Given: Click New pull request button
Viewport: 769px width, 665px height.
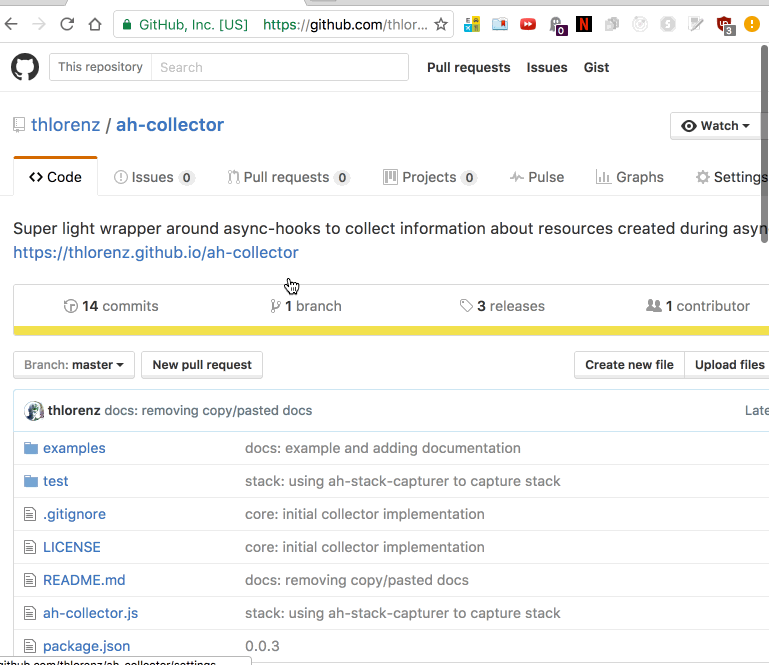Looking at the screenshot, I should point(202,365).
